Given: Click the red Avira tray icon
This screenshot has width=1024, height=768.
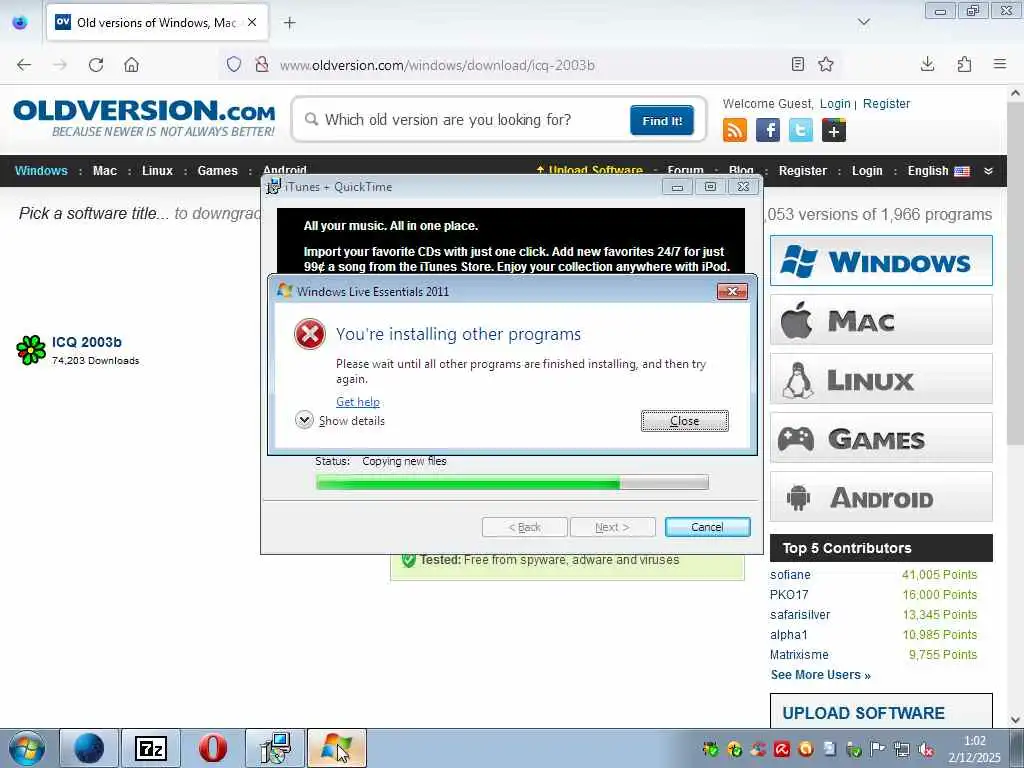Looking at the screenshot, I should 782,749.
